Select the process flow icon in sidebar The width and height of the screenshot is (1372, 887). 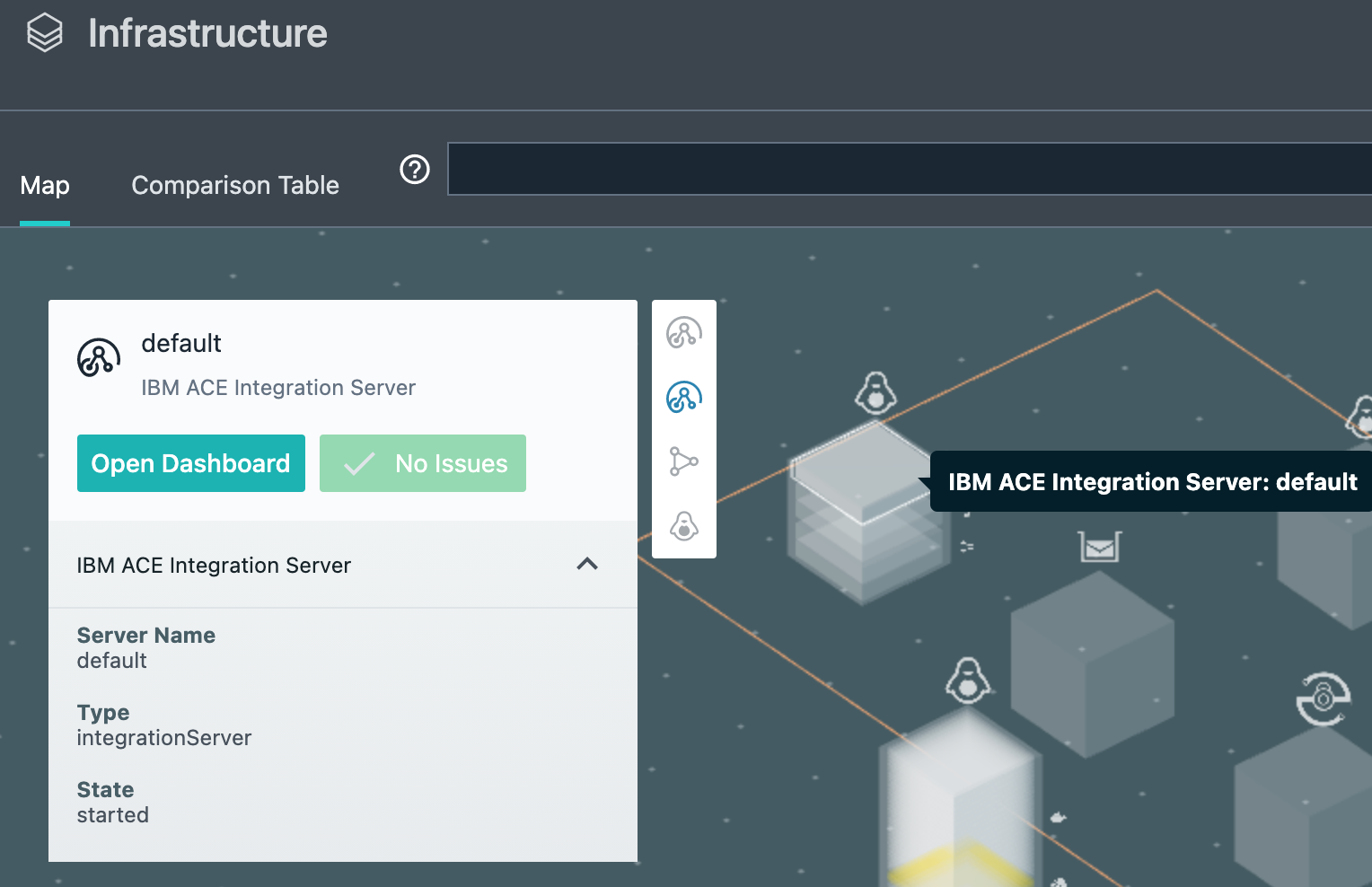[x=684, y=461]
